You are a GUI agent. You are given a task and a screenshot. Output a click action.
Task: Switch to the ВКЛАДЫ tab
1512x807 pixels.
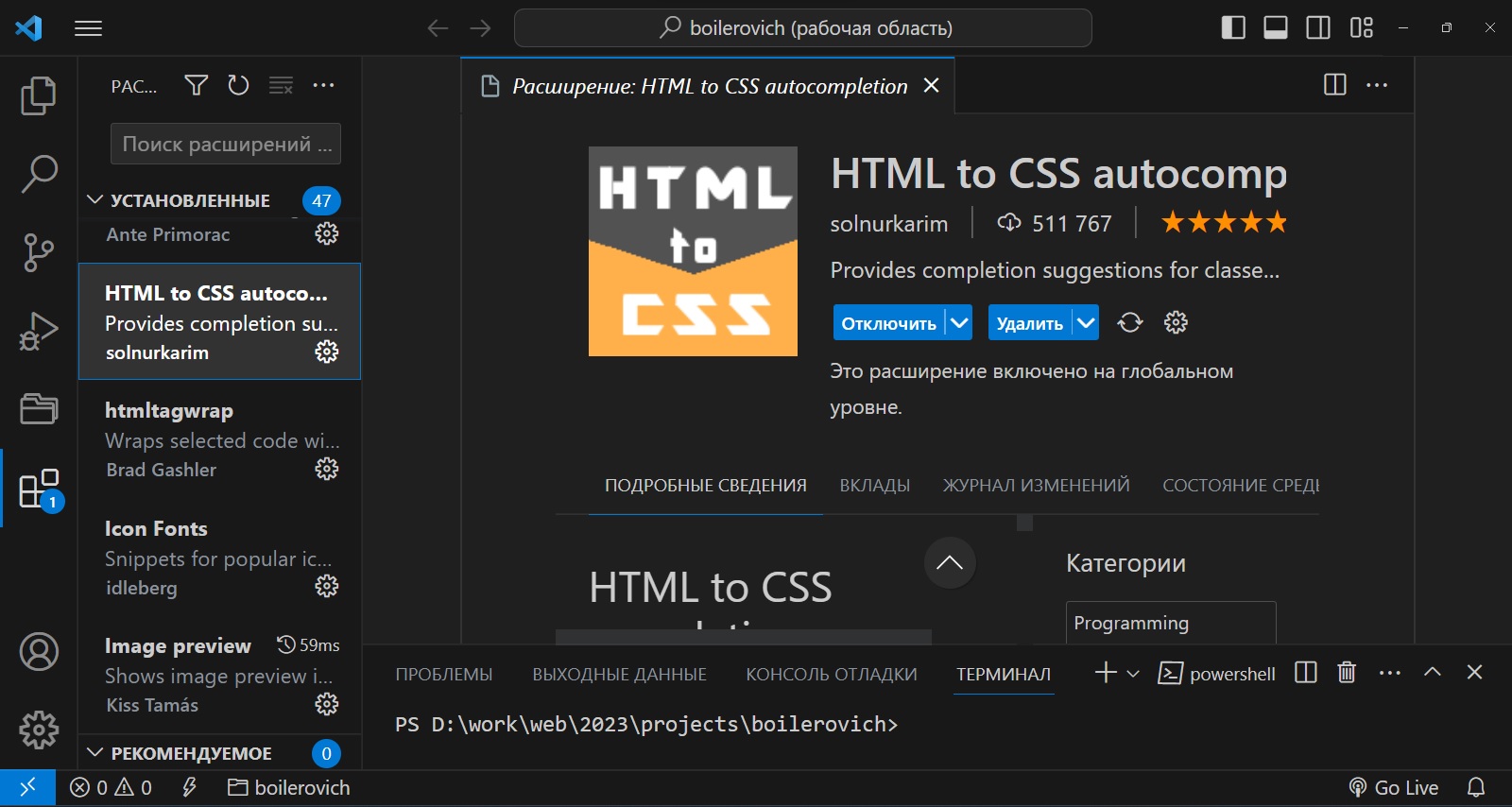coord(875,485)
